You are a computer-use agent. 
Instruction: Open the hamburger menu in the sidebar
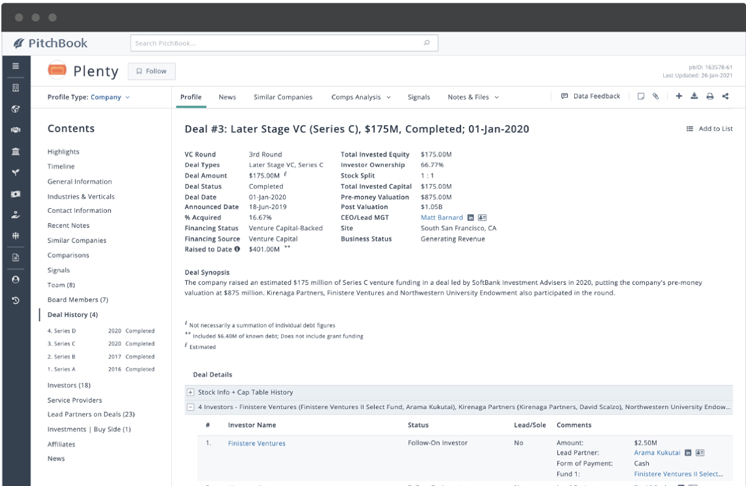point(16,66)
